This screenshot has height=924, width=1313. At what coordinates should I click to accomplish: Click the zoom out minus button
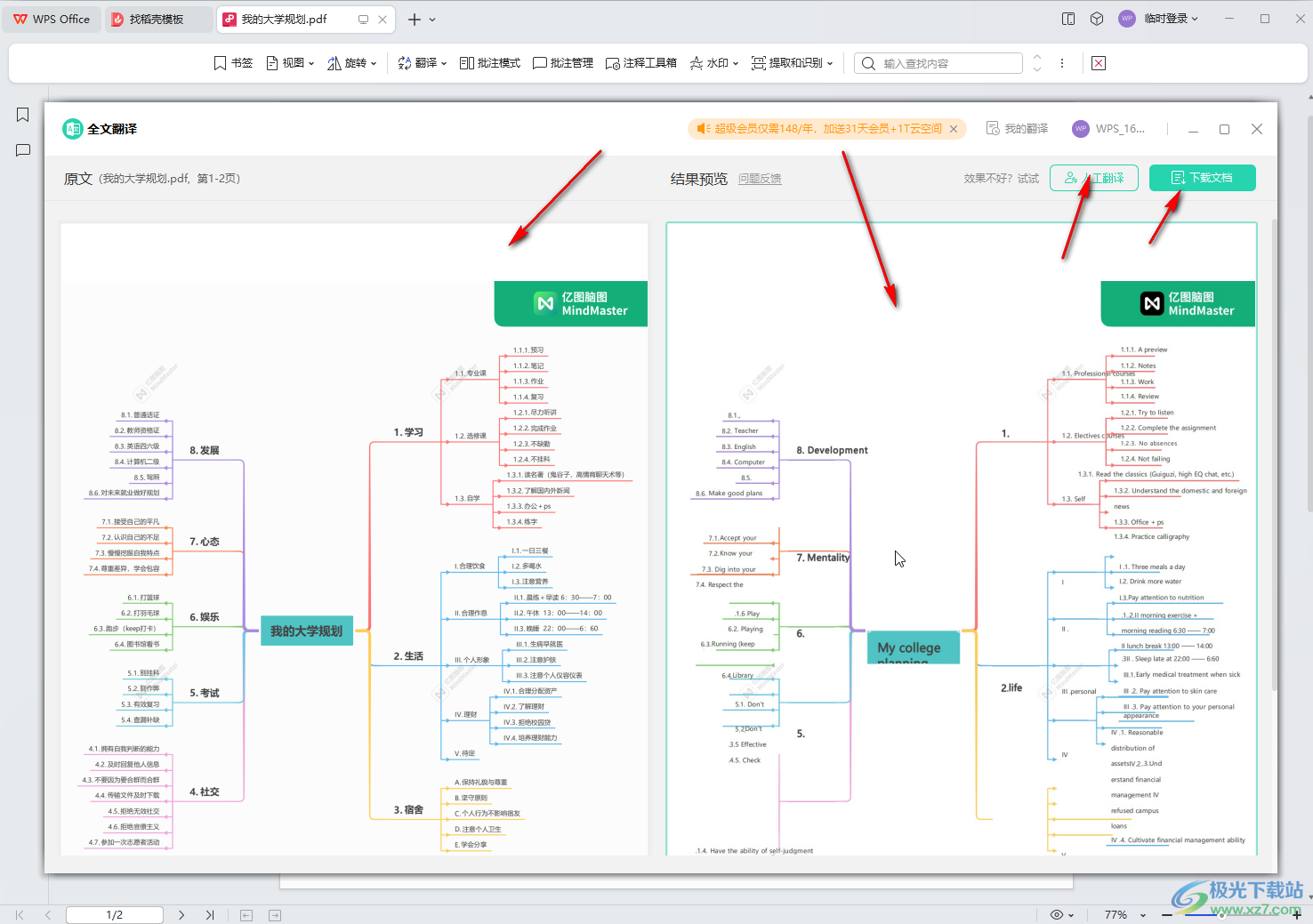(1166, 914)
